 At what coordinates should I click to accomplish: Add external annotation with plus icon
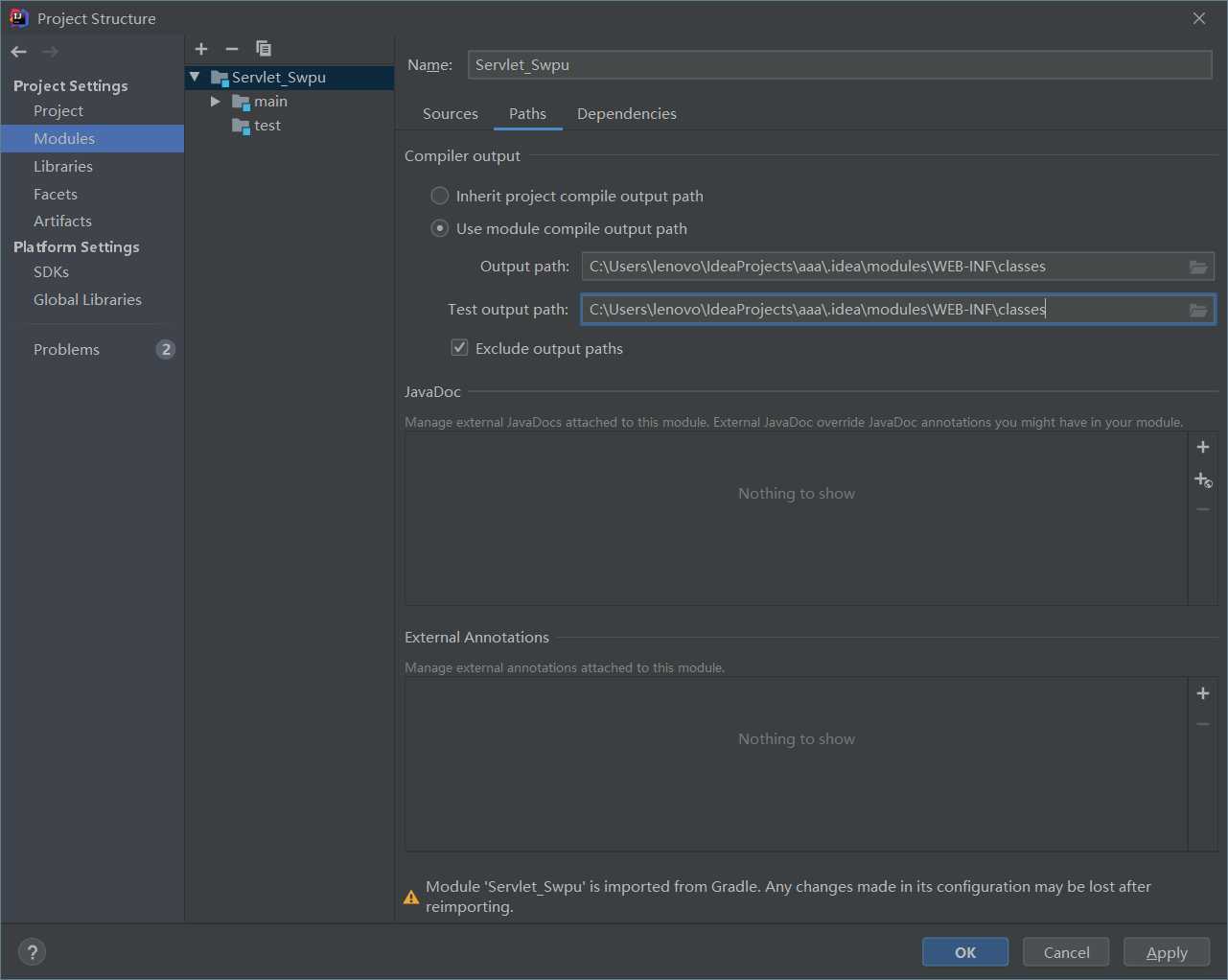(1203, 693)
